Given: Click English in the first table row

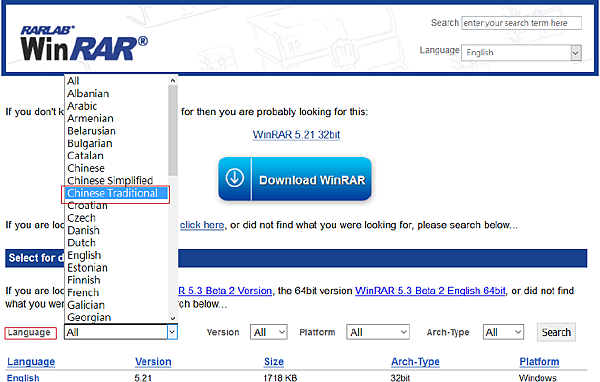Looking at the screenshot, I should tap(23, 378).
